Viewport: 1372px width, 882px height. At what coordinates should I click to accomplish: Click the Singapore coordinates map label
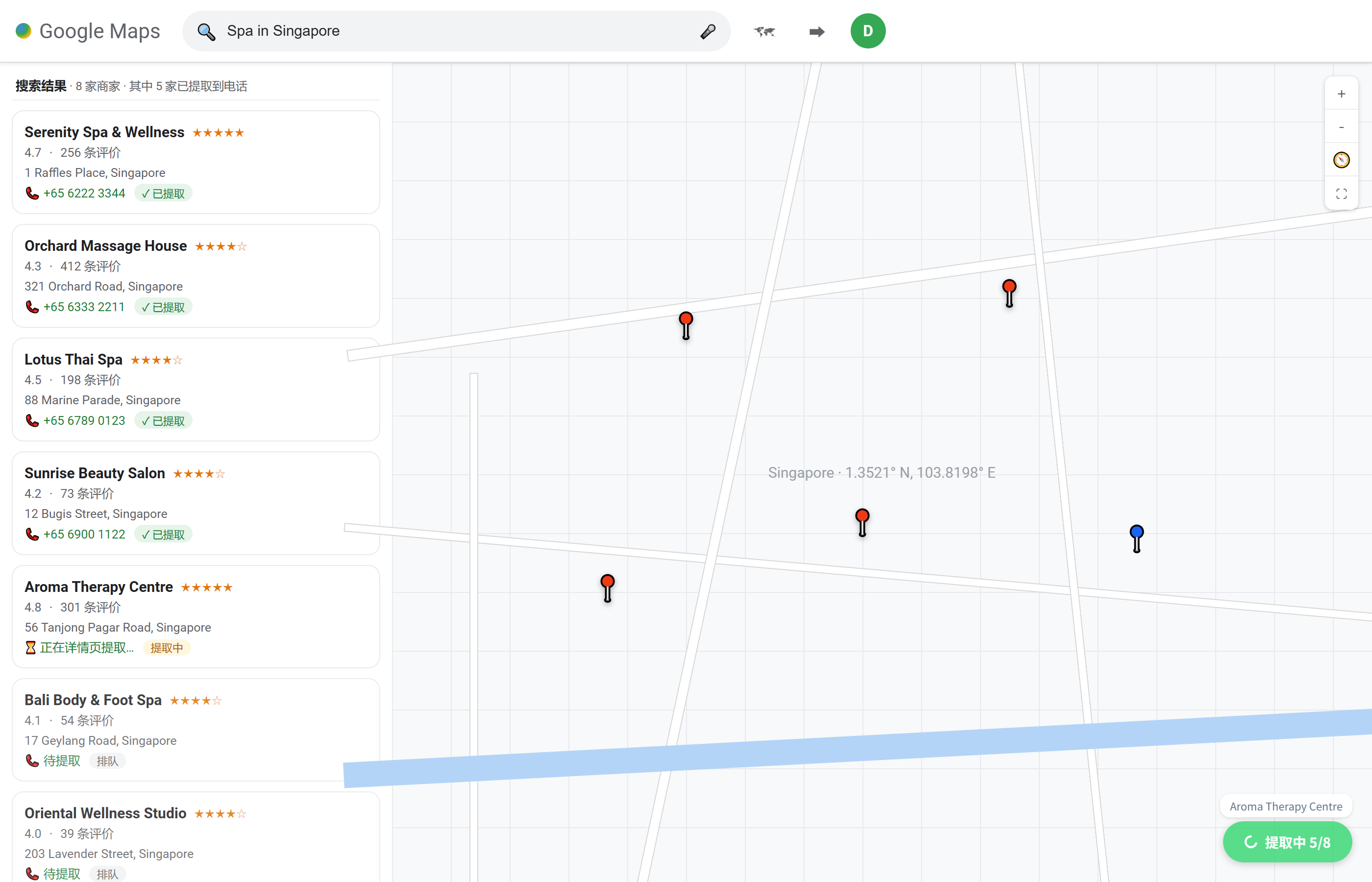[x=881, y=472]
